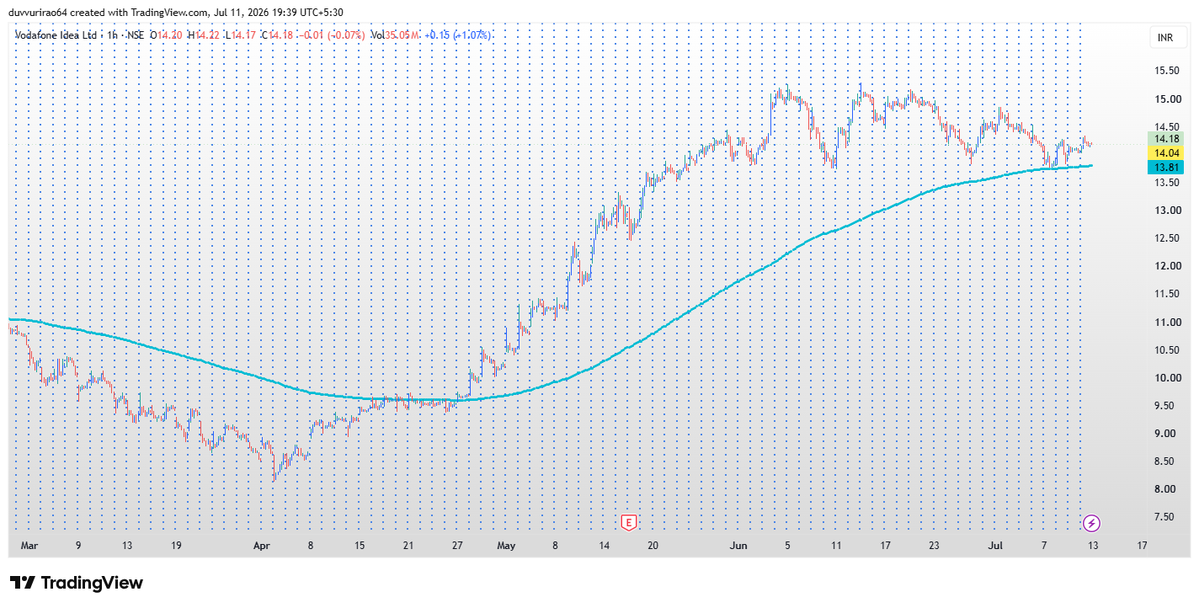This screenshot has width=1199, height=608.
Task: Click the 8.00 price axis label
Action: 1166,489
